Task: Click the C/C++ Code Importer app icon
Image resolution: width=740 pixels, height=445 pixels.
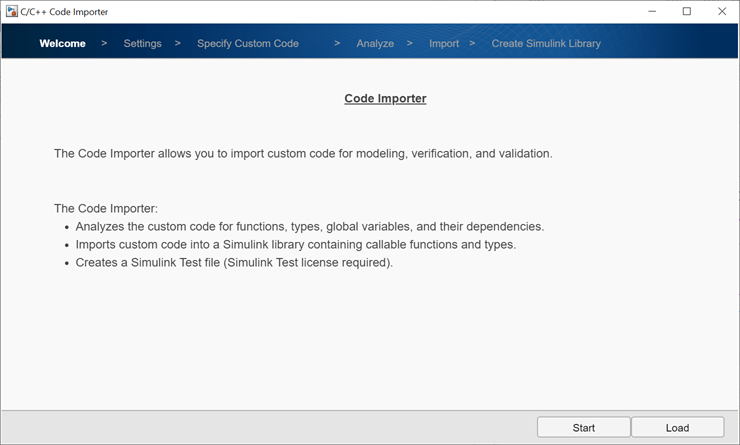Action: (12, 12)
